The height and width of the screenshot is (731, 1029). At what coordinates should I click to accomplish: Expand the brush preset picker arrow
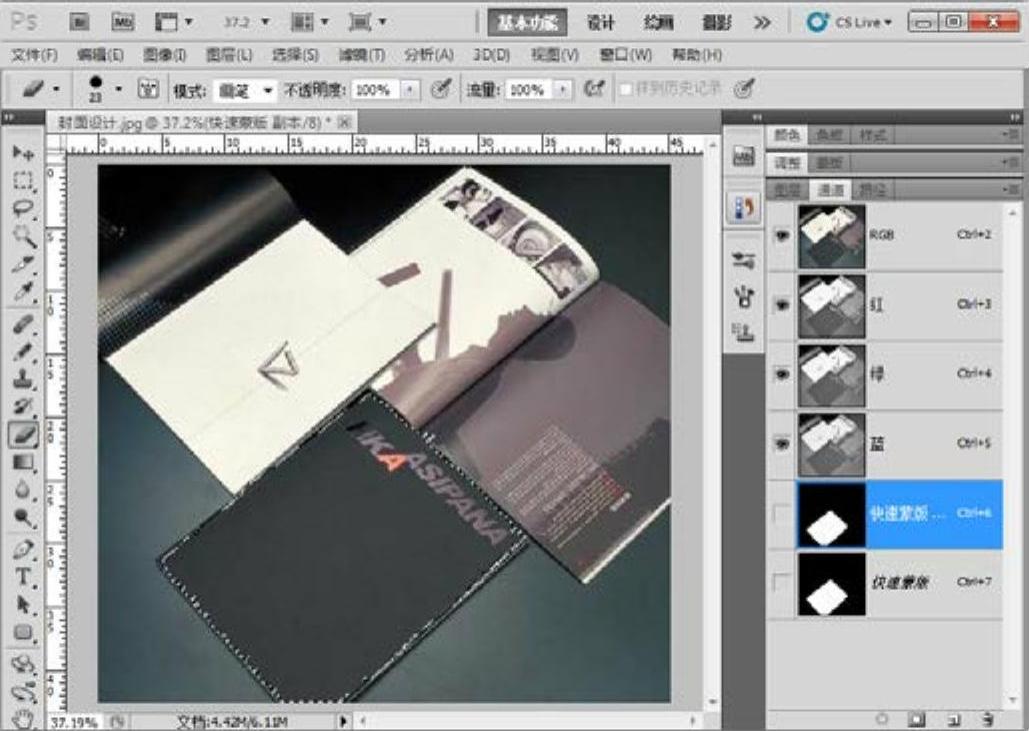click(118, 90)
